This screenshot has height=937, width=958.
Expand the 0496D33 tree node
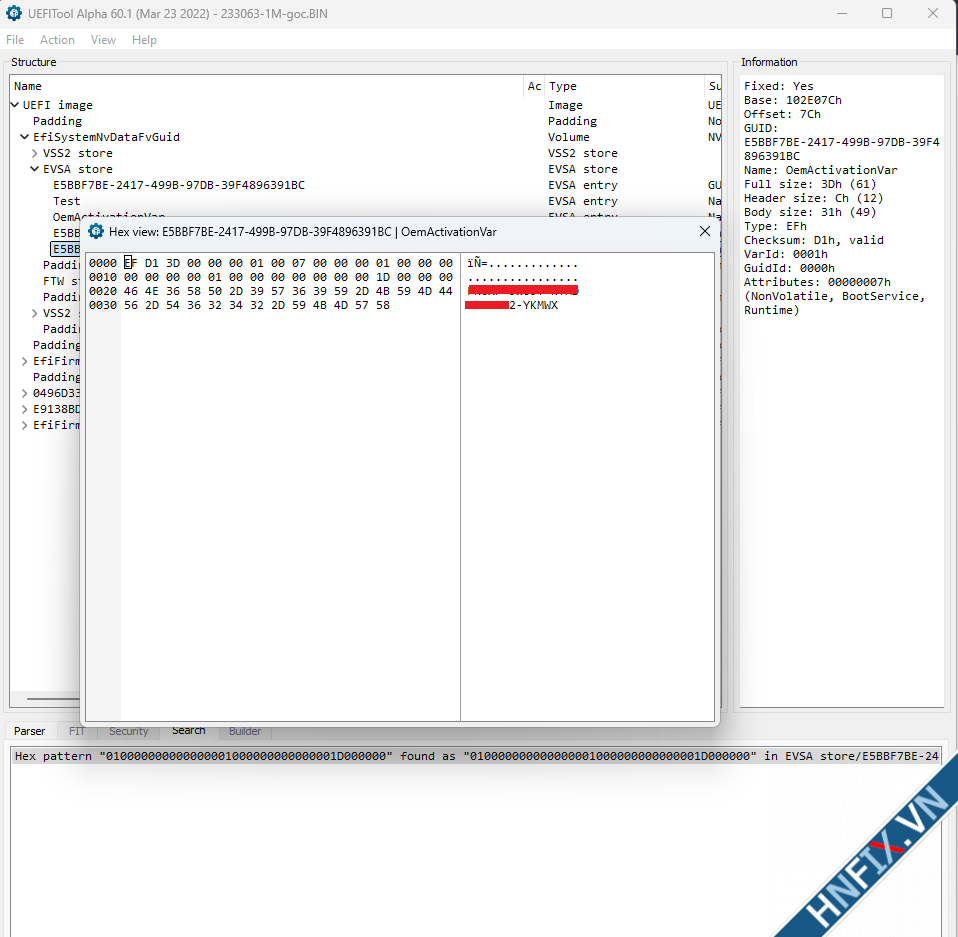point(25,393)
